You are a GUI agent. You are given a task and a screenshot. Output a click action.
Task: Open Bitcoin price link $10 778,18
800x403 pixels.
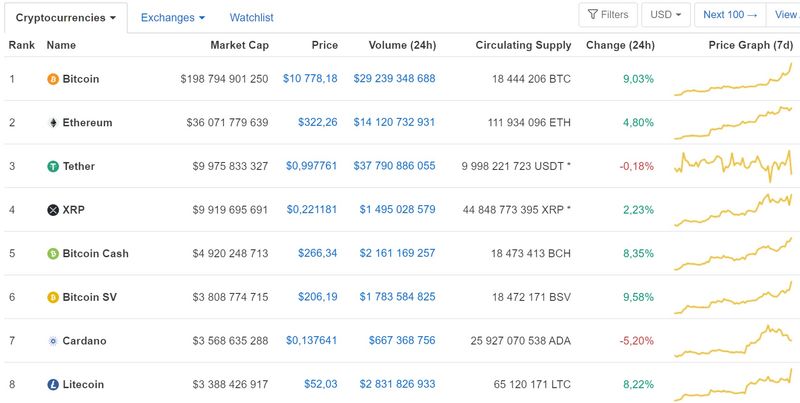(x=310, y=79)
